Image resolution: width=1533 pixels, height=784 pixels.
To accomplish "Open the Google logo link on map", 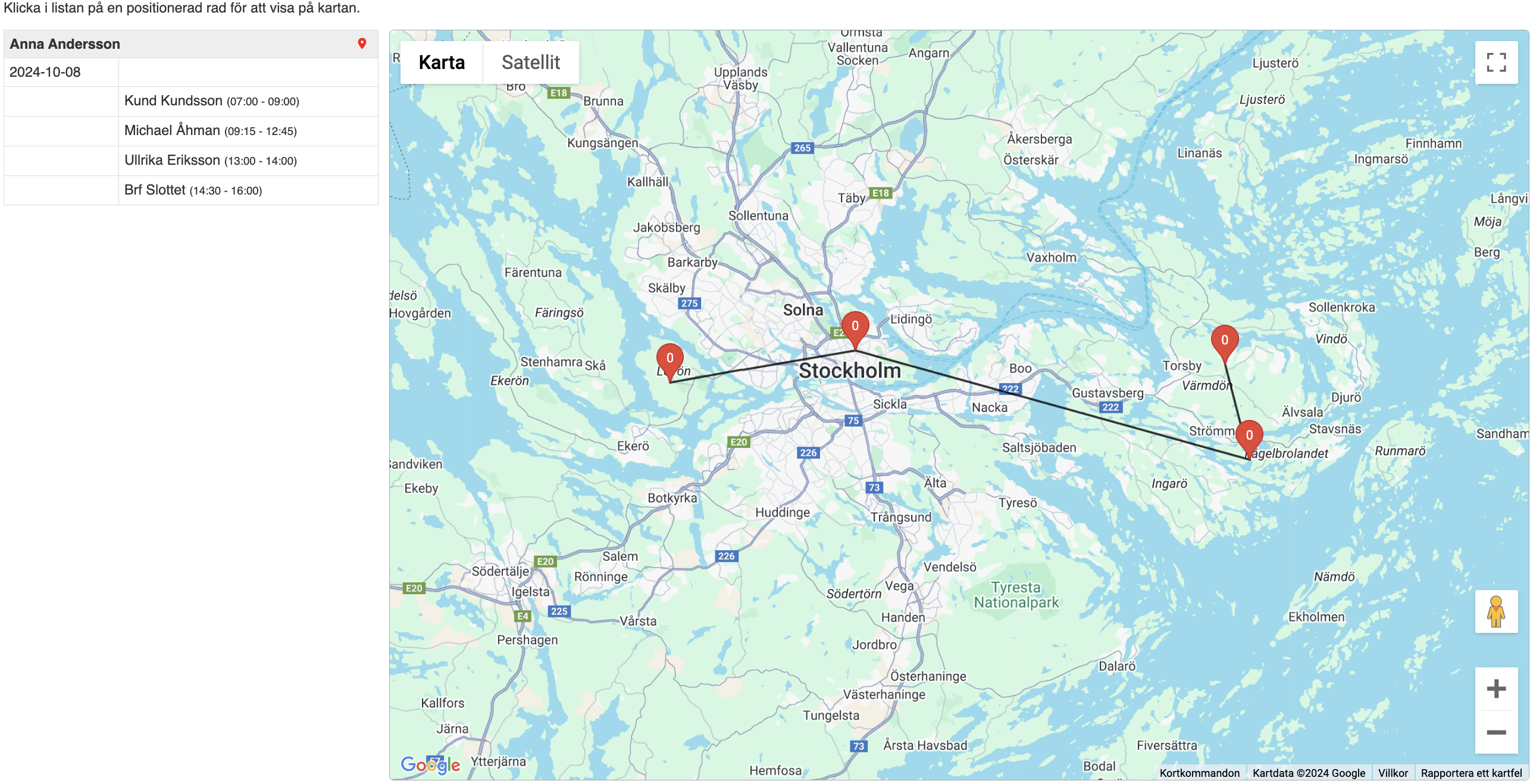I will tap(430, 764).
